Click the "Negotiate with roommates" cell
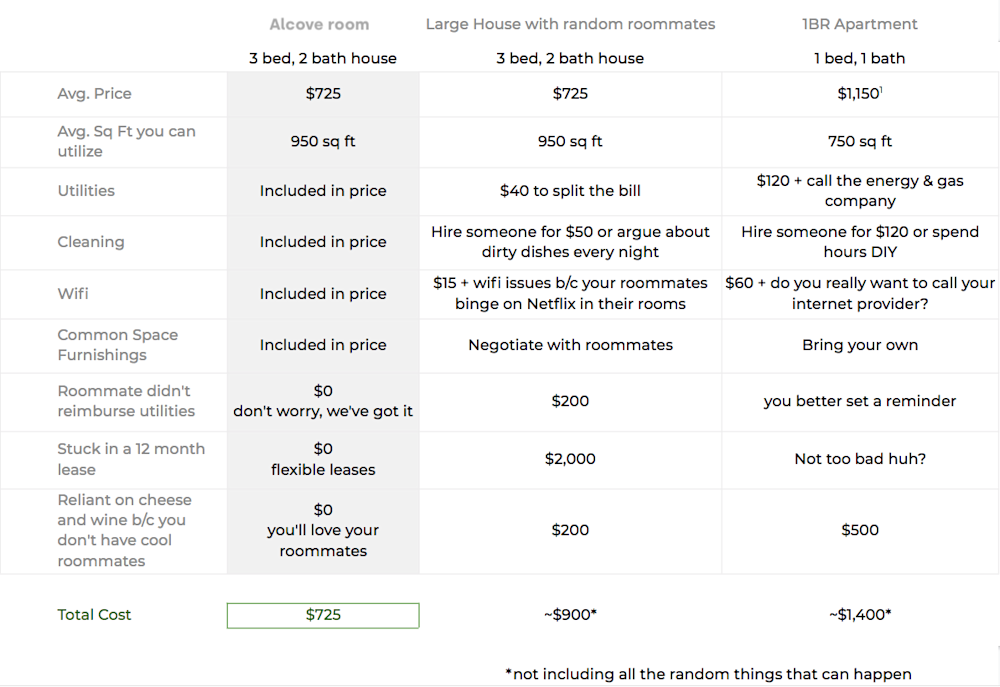Image resolution: width=1000 pixels, height=687 pixels. 570,345
